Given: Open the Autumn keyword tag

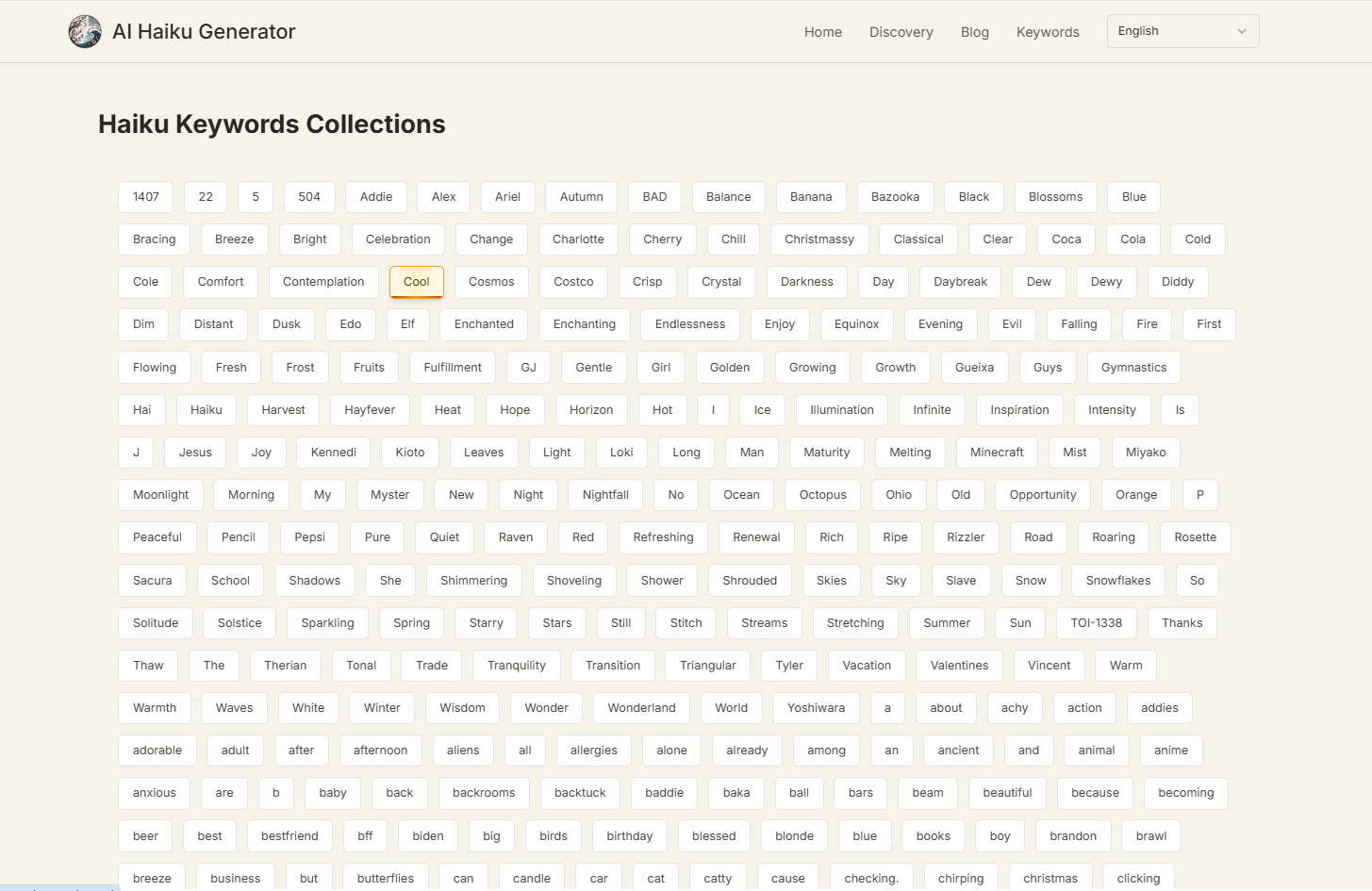Looking at the screenshot, I should point(581,197).
